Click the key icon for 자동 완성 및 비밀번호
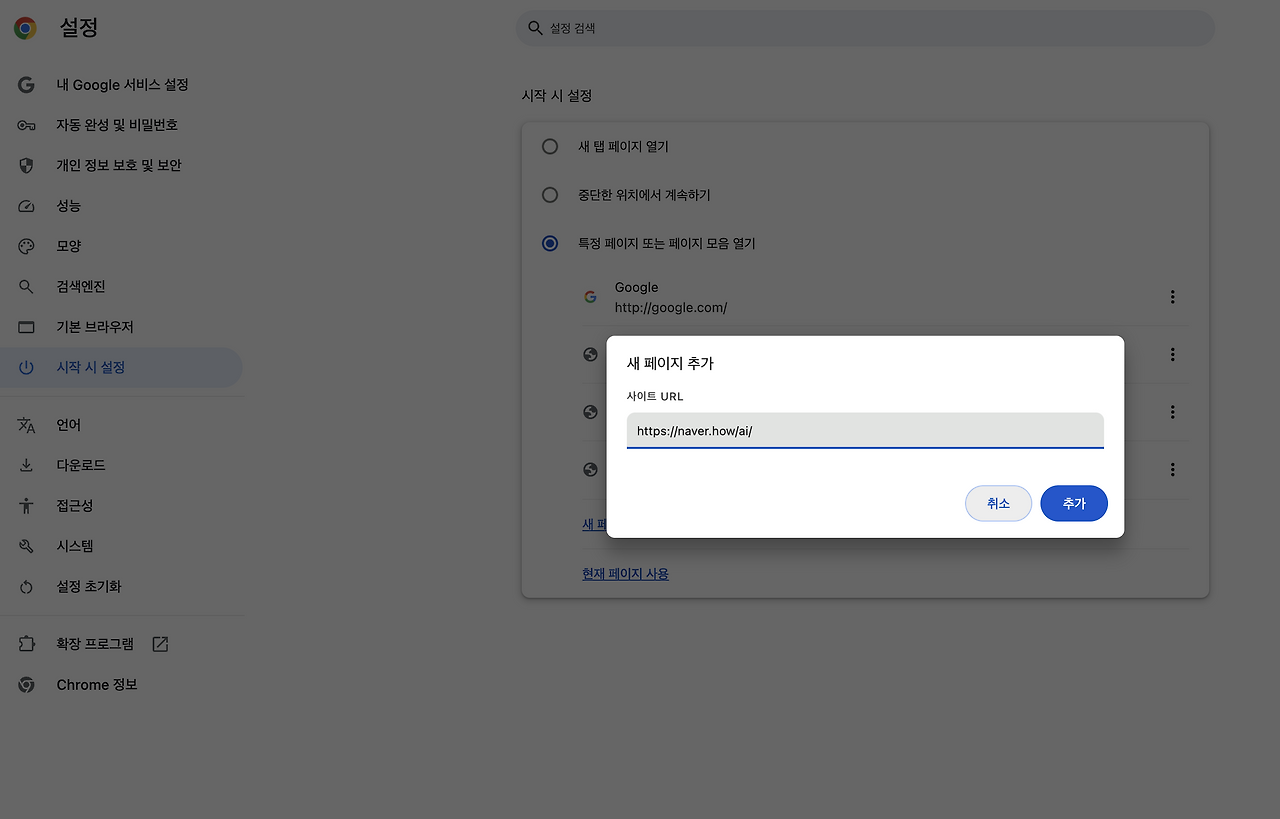The image size is (1280, 819). 26,125
